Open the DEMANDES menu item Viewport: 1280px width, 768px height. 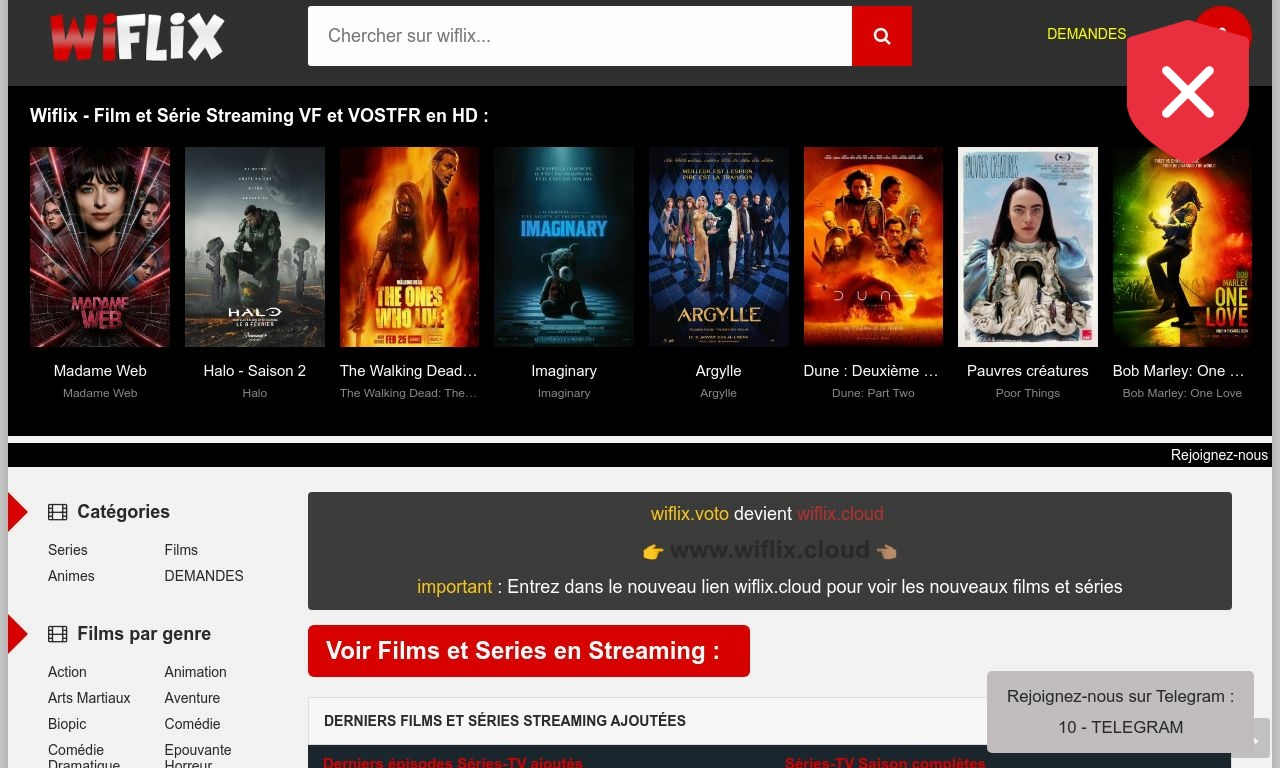click(x=1086, y=33)
